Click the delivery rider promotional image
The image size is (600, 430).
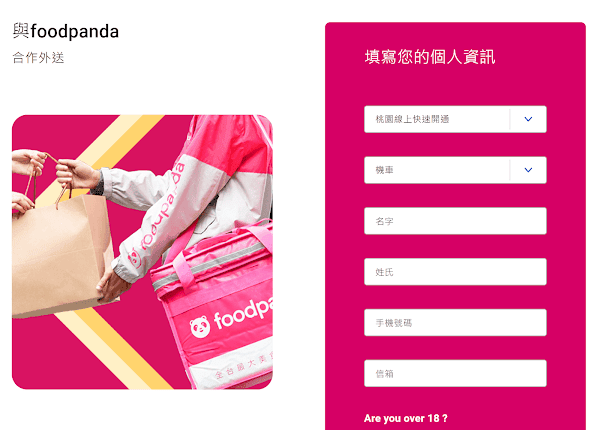click(142, 252)
